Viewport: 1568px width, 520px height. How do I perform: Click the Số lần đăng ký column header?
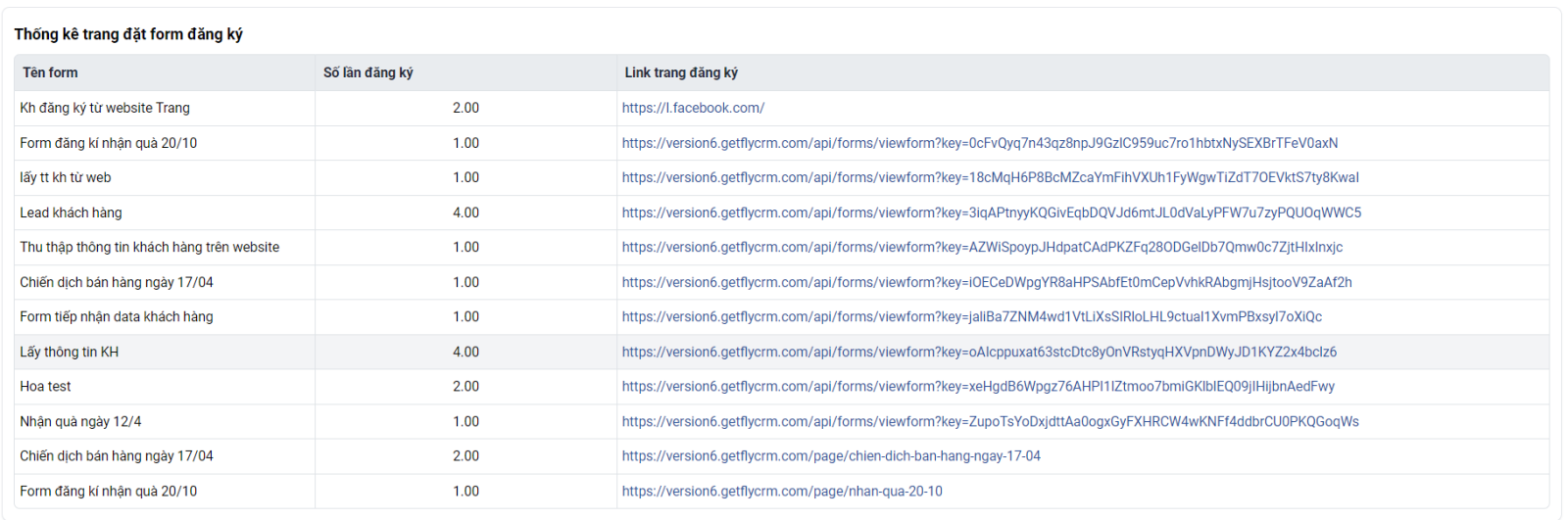(368, 72)
